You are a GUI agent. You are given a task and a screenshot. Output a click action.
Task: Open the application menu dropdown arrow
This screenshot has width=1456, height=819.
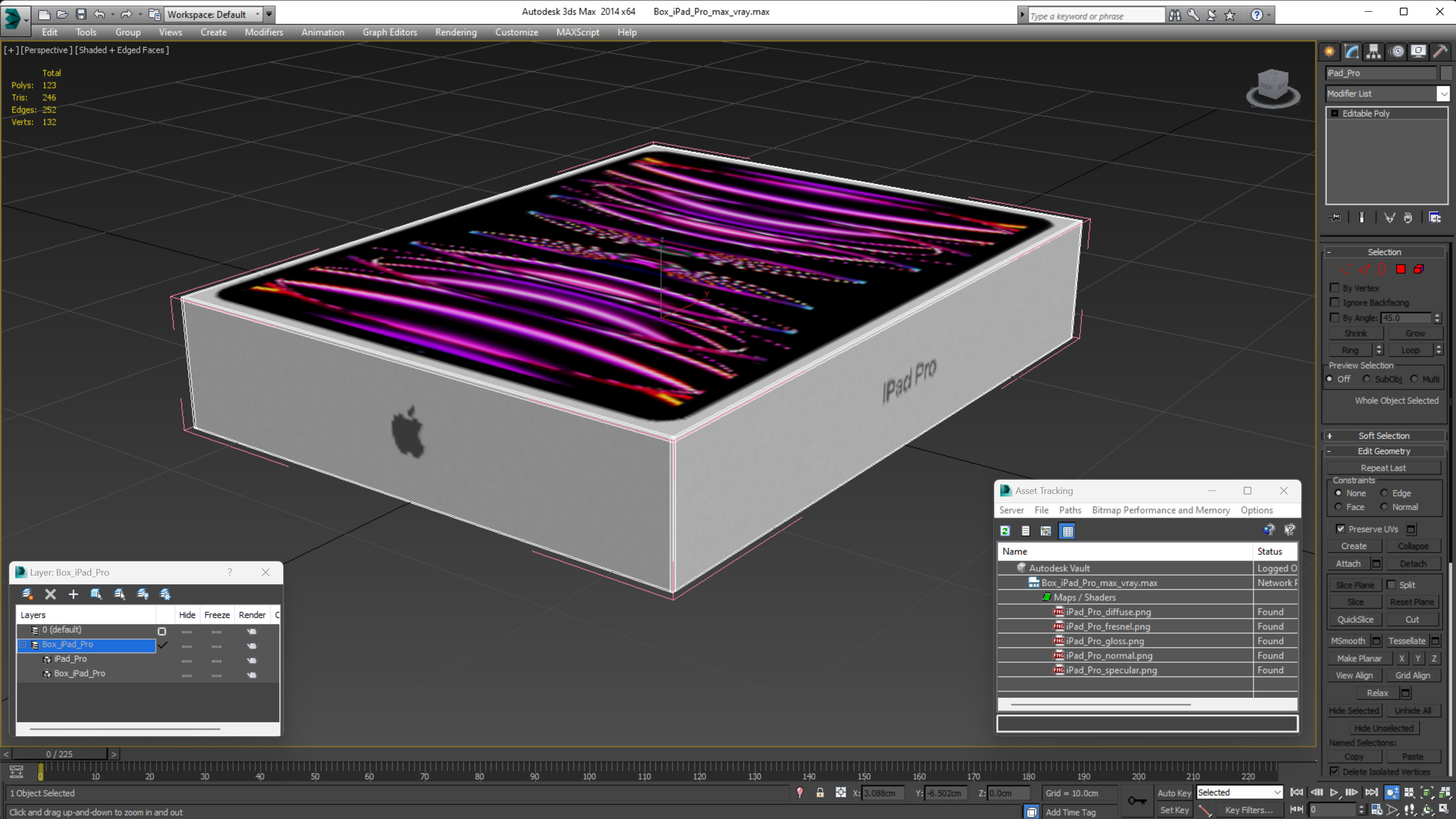[x=26, y=20]
